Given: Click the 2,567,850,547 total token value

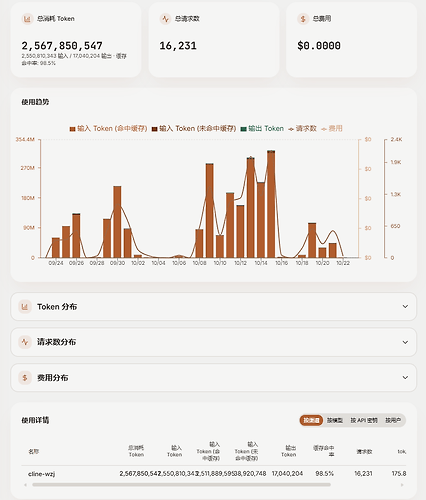Looking at the screenshot, I should (x=62, y=46).
